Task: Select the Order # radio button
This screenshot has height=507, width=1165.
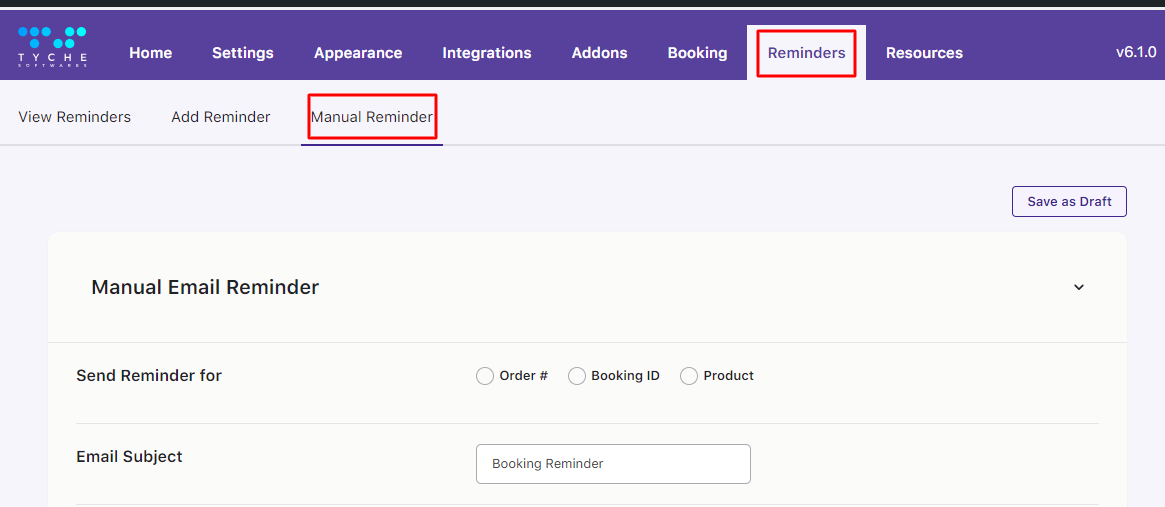Action: click(484, 376)
